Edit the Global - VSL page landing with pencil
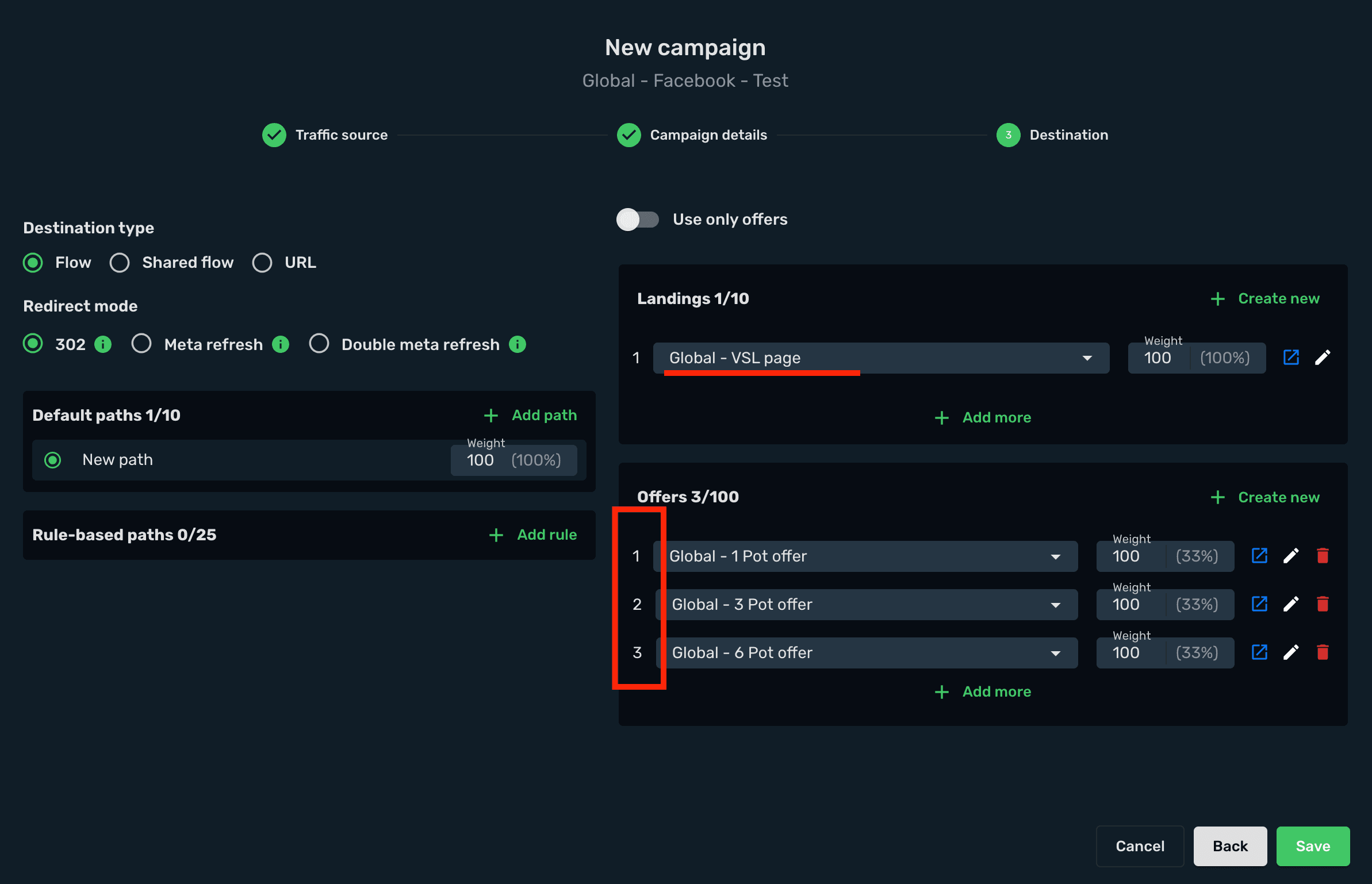Viewport: 1372px width, 884px height. point(1323,358)
